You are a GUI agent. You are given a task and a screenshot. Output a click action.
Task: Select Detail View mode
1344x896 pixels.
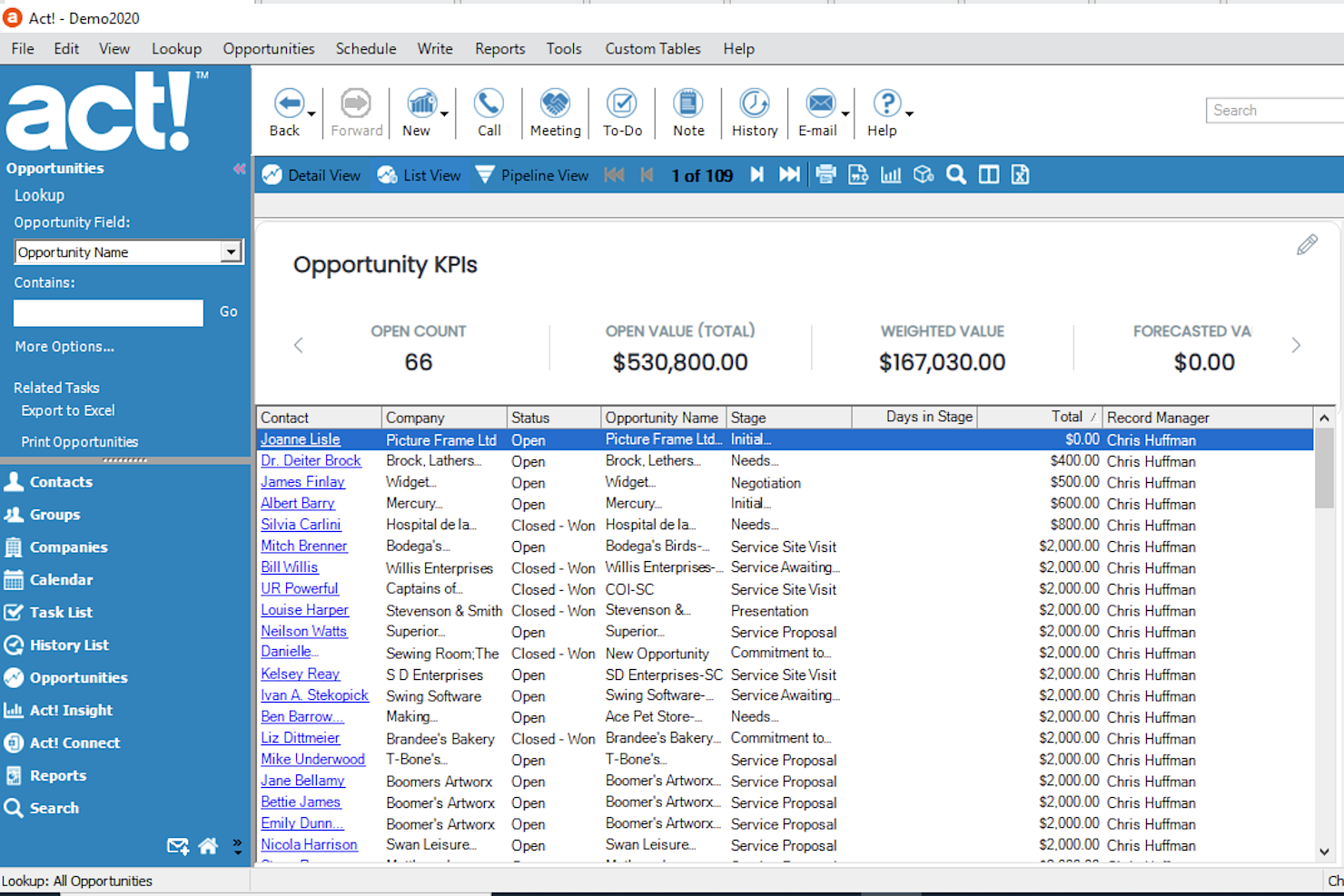(311, 174)
